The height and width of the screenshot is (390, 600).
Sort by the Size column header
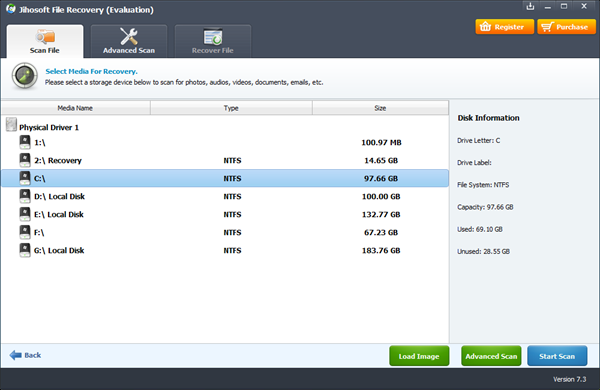click(x=380, y=108)
